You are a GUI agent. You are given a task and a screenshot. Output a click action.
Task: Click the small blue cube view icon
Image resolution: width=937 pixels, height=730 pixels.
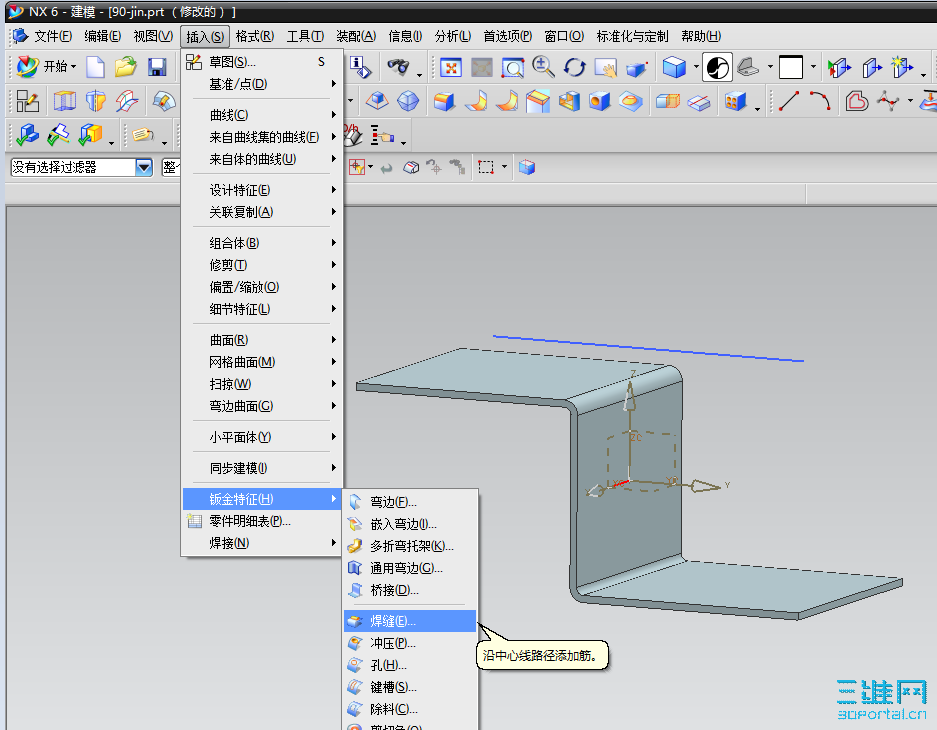click(526, 167)
